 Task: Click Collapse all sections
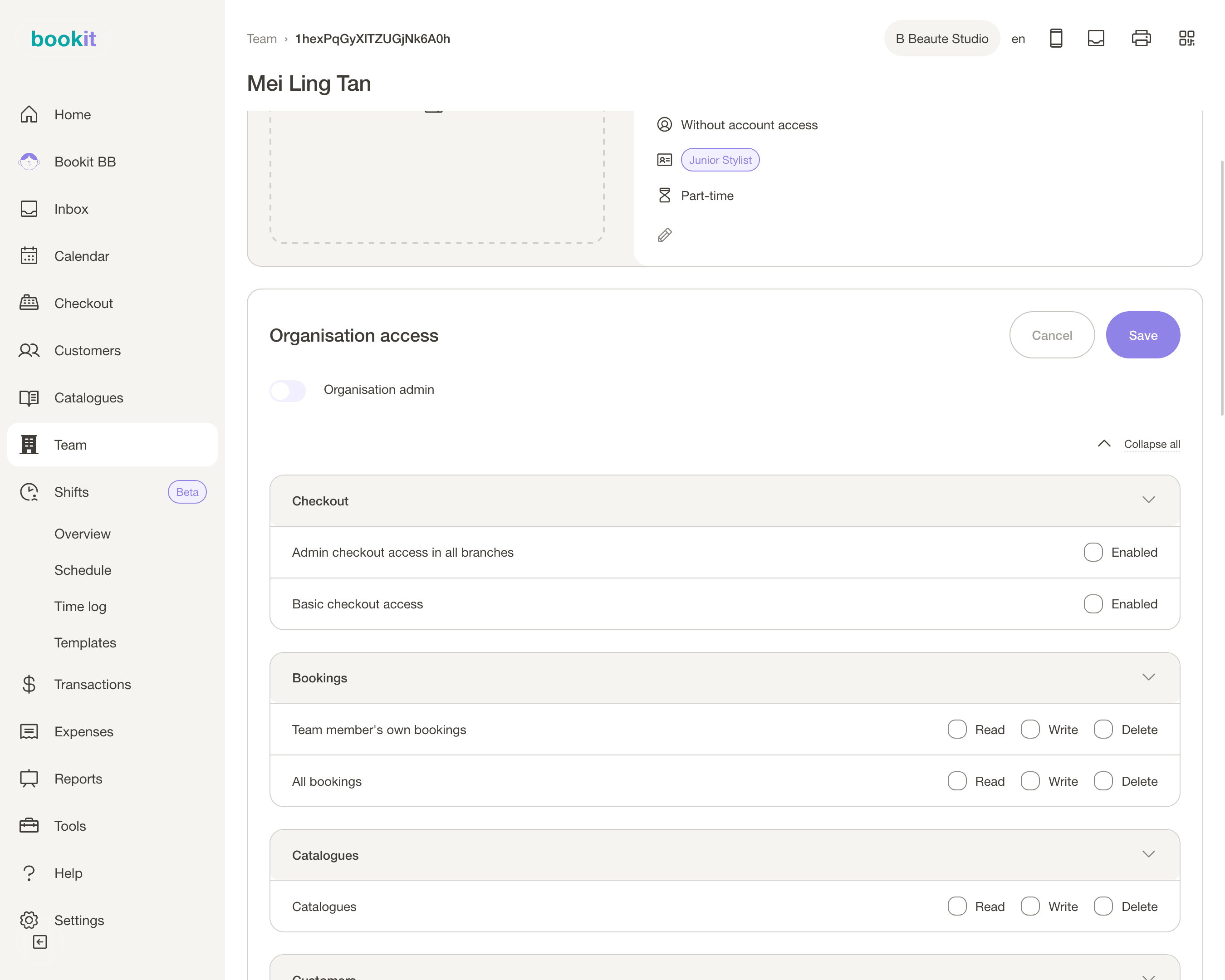(1151, 444)
